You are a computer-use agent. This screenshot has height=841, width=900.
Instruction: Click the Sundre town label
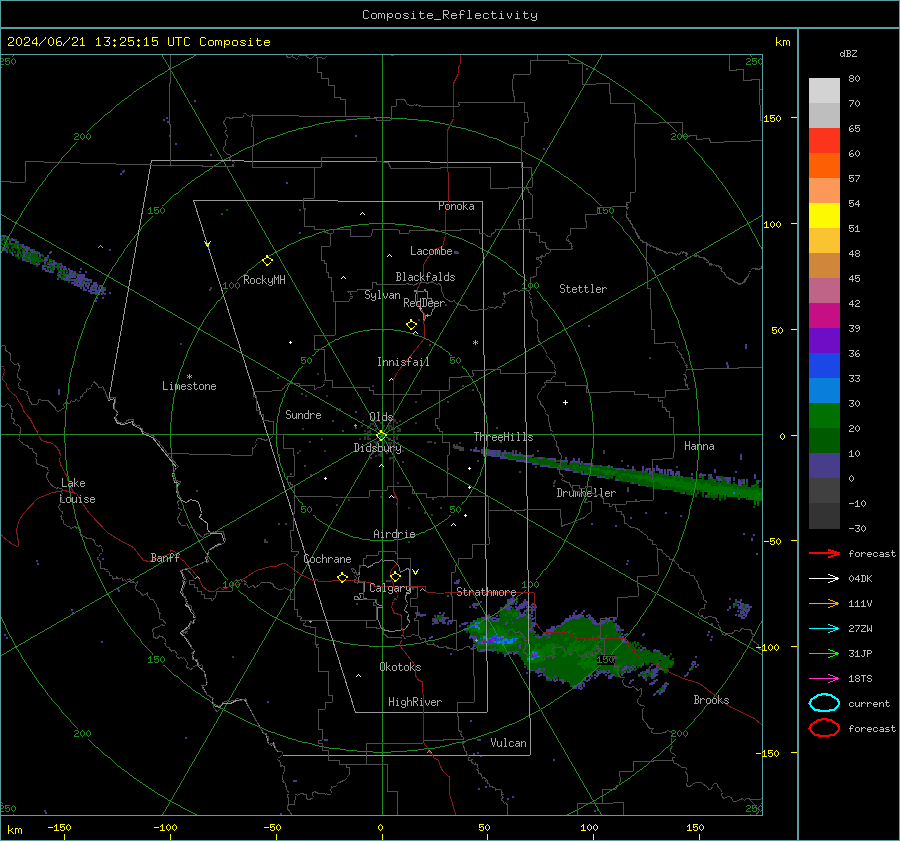(x=303, y=414)
